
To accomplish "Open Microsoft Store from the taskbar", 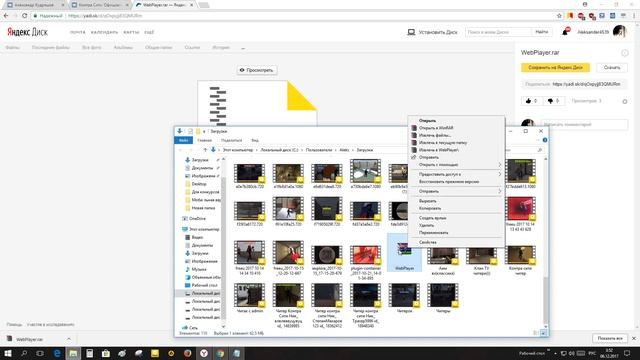I will [106, 353].
